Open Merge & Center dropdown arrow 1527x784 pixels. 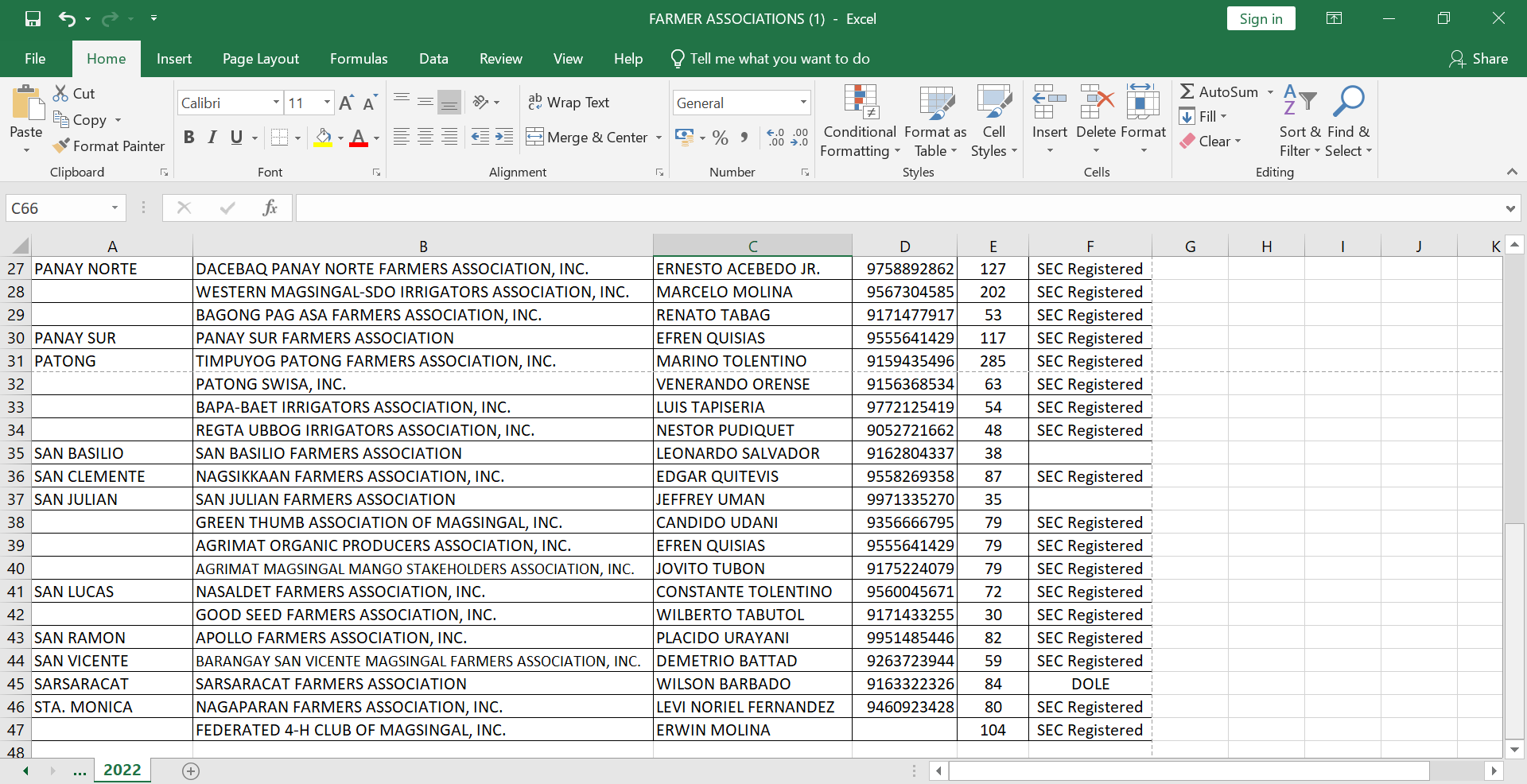coord(659,138)
